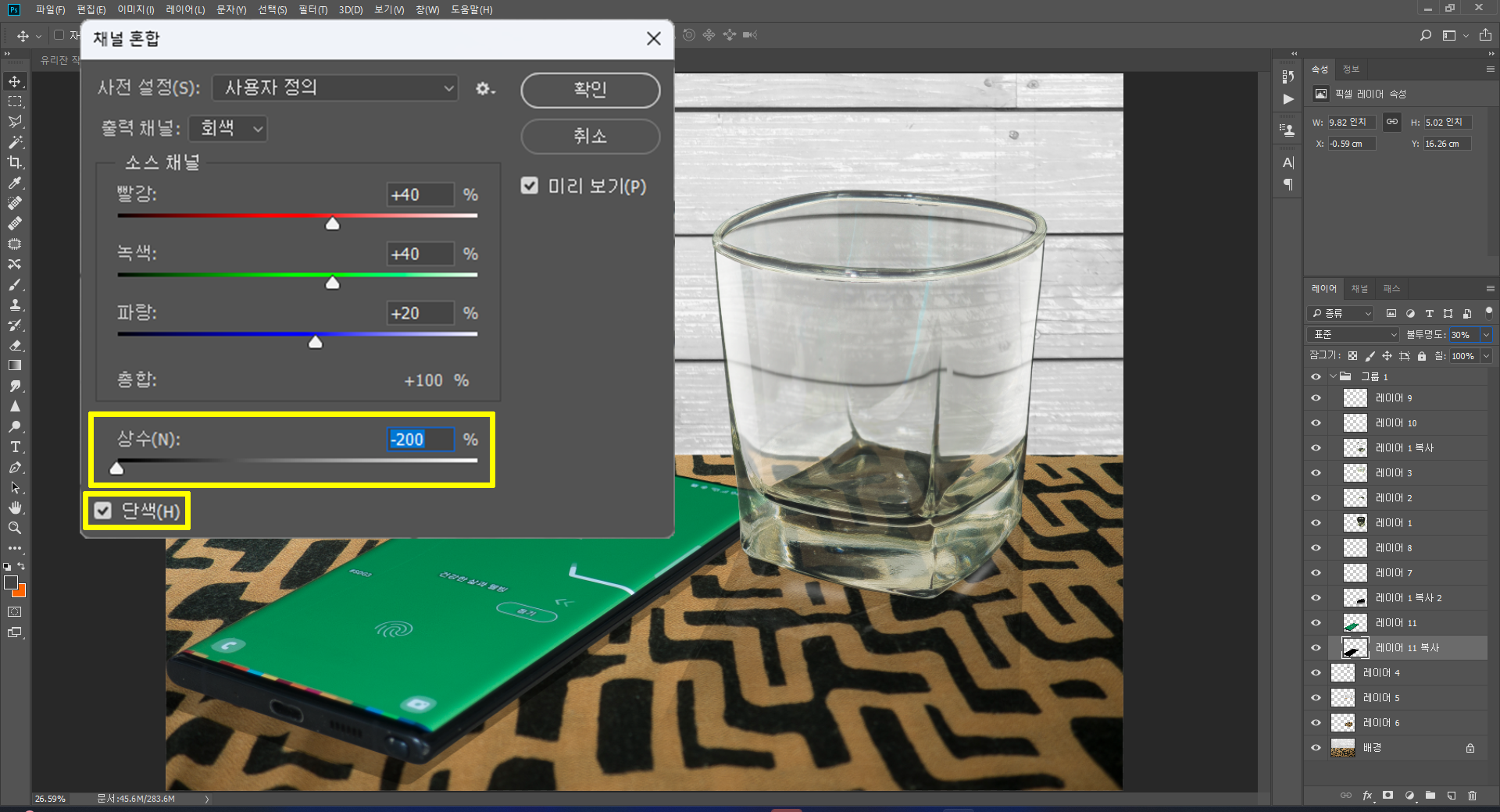Lock transparent pixels for the layer
The image size is (1500, 812).
[1352, 356]
